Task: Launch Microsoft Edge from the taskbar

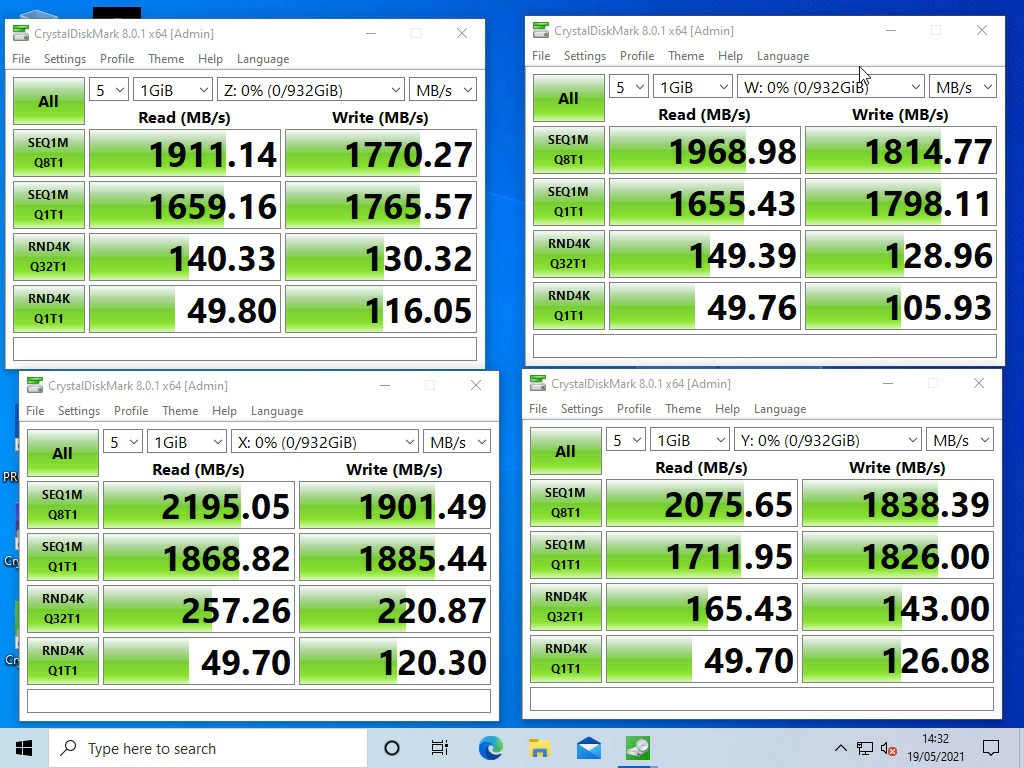Action: 490,748
